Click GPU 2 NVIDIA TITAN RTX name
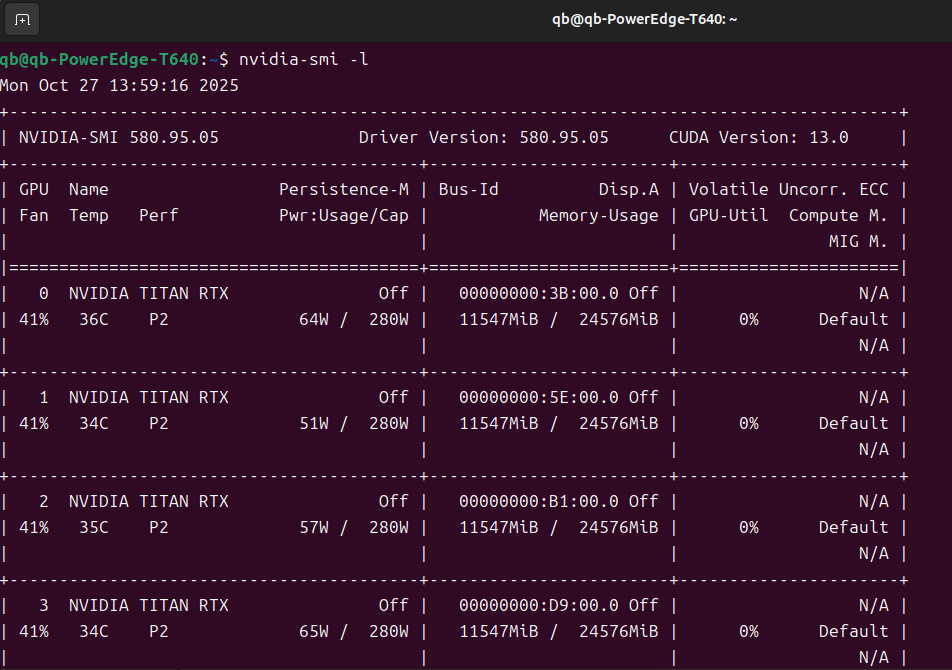This screenshot has height=670, width=952. [149, 502]
